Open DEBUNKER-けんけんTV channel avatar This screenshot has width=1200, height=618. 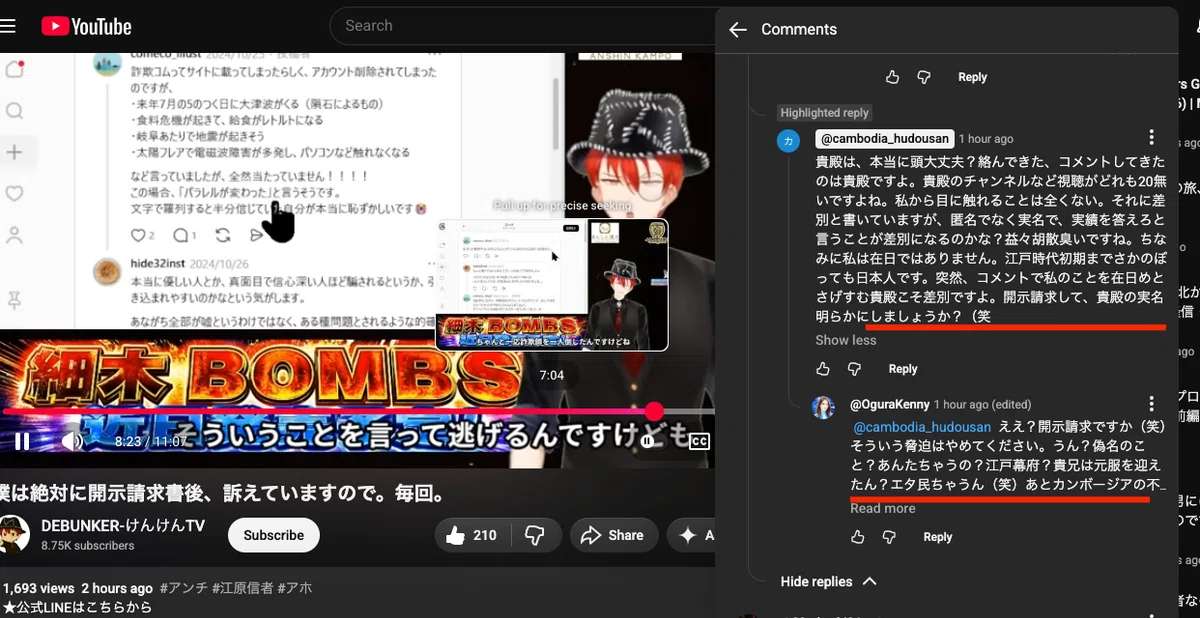click(15, 535)
